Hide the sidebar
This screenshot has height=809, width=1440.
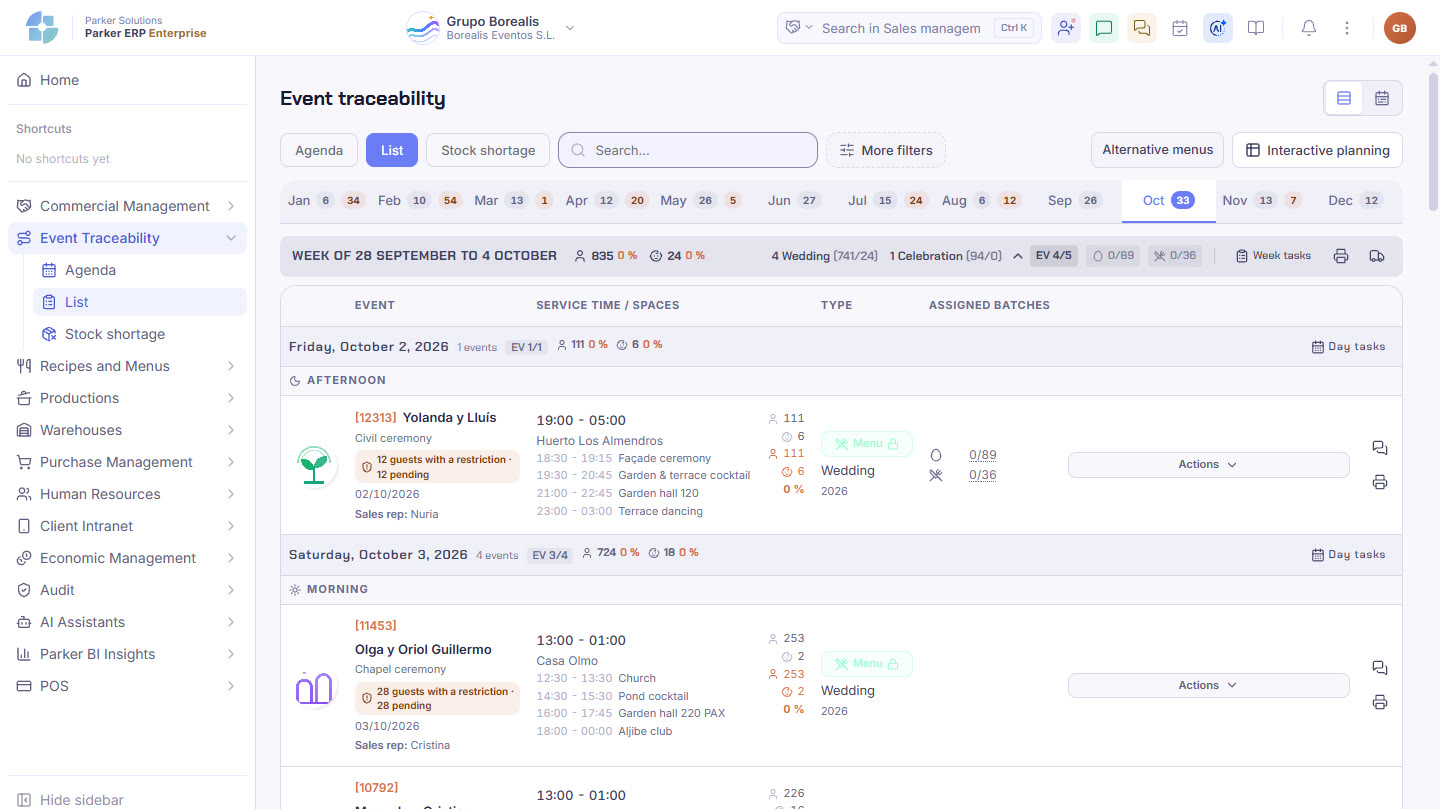70,800
